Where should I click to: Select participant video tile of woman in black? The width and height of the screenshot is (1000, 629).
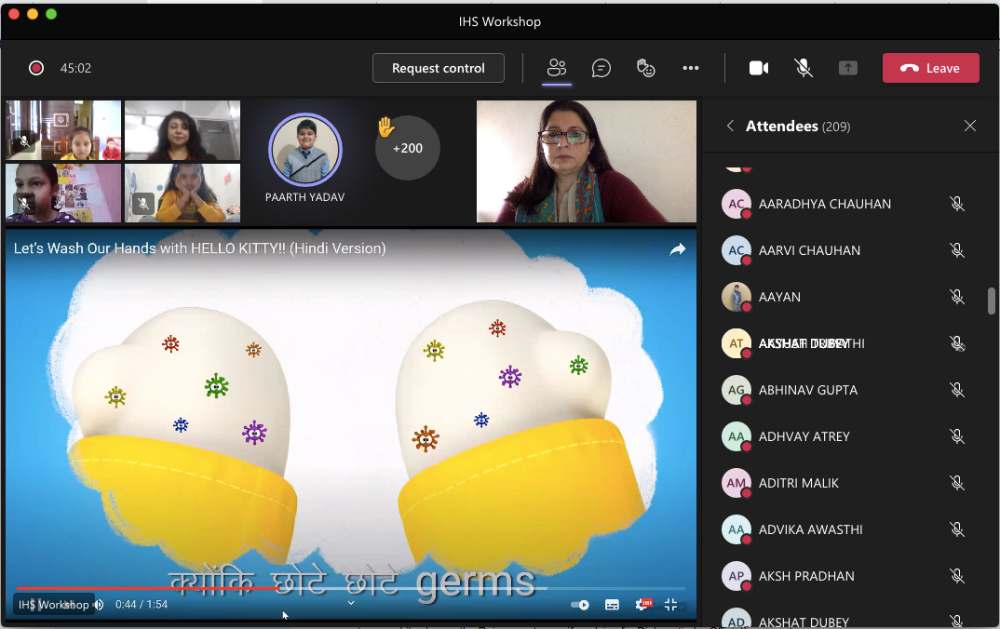(182, 130)
